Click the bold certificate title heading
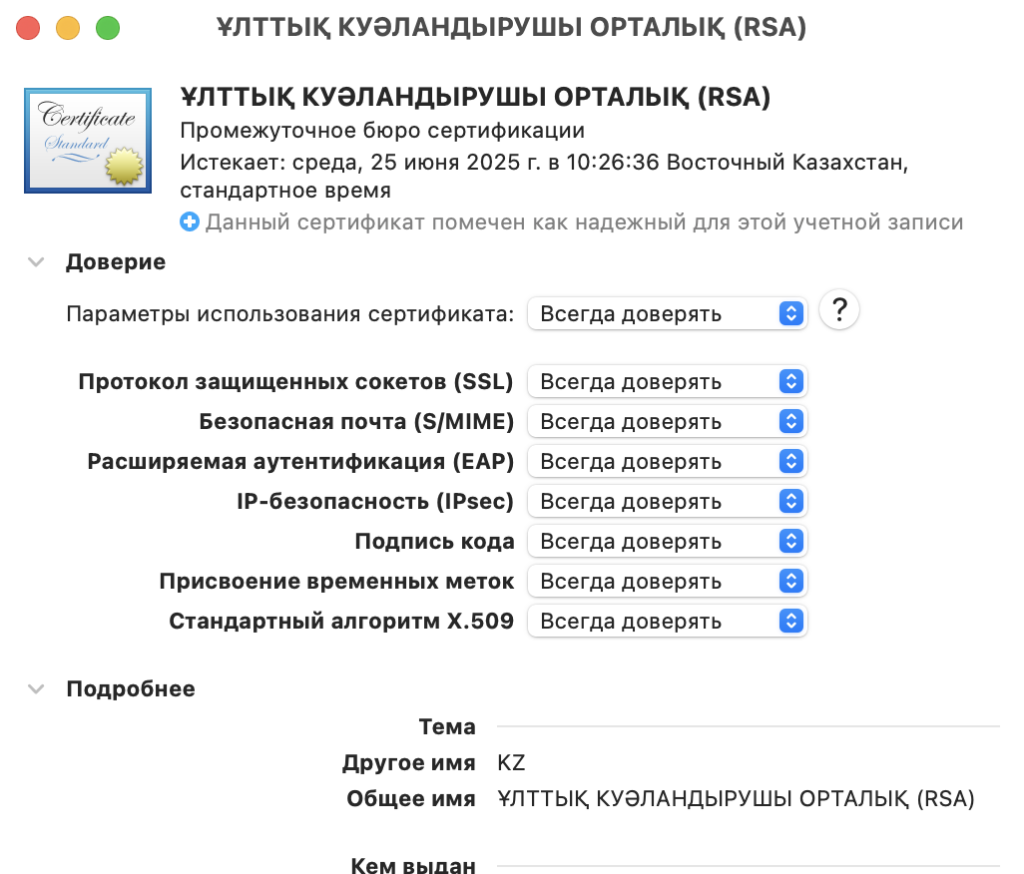The image size is (1024, 874). point(475,97)
